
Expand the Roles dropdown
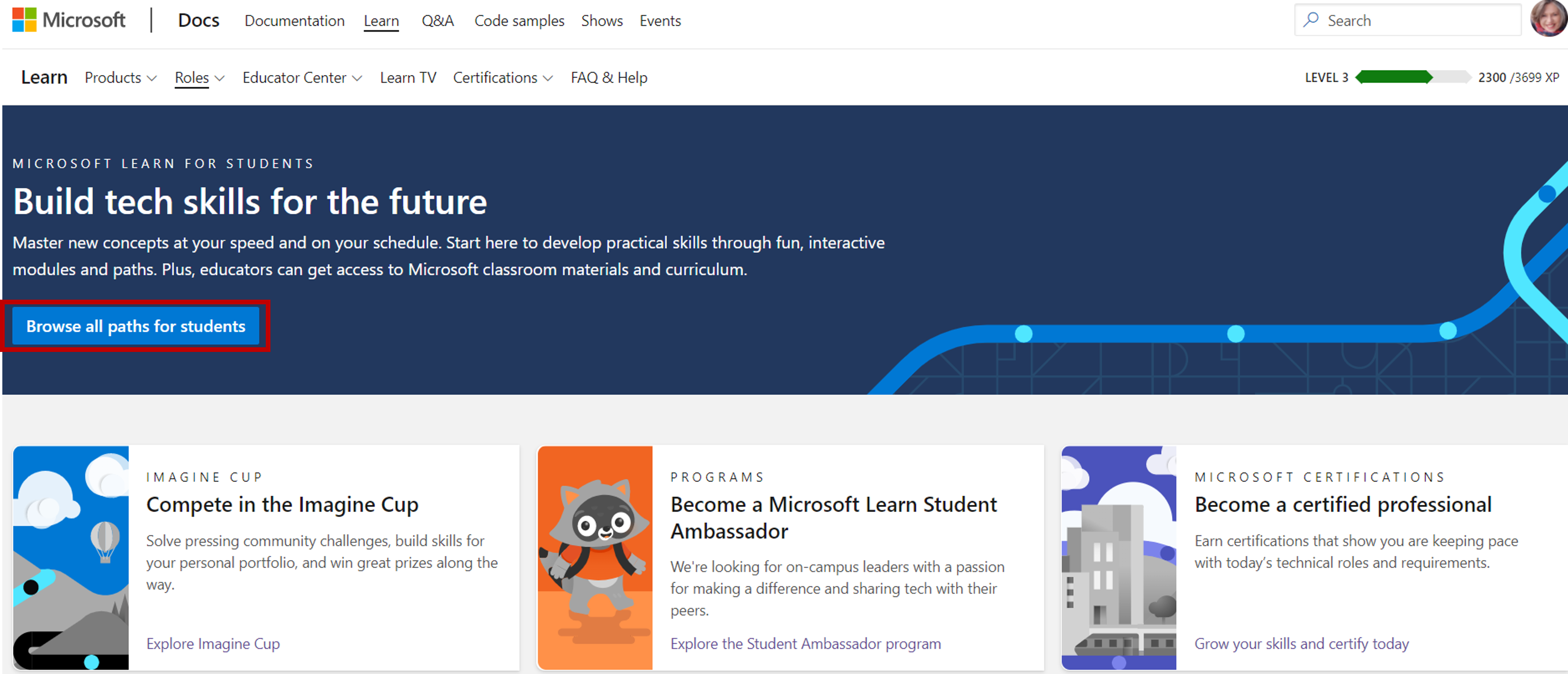pyautogui.click(x=199, y=77)
